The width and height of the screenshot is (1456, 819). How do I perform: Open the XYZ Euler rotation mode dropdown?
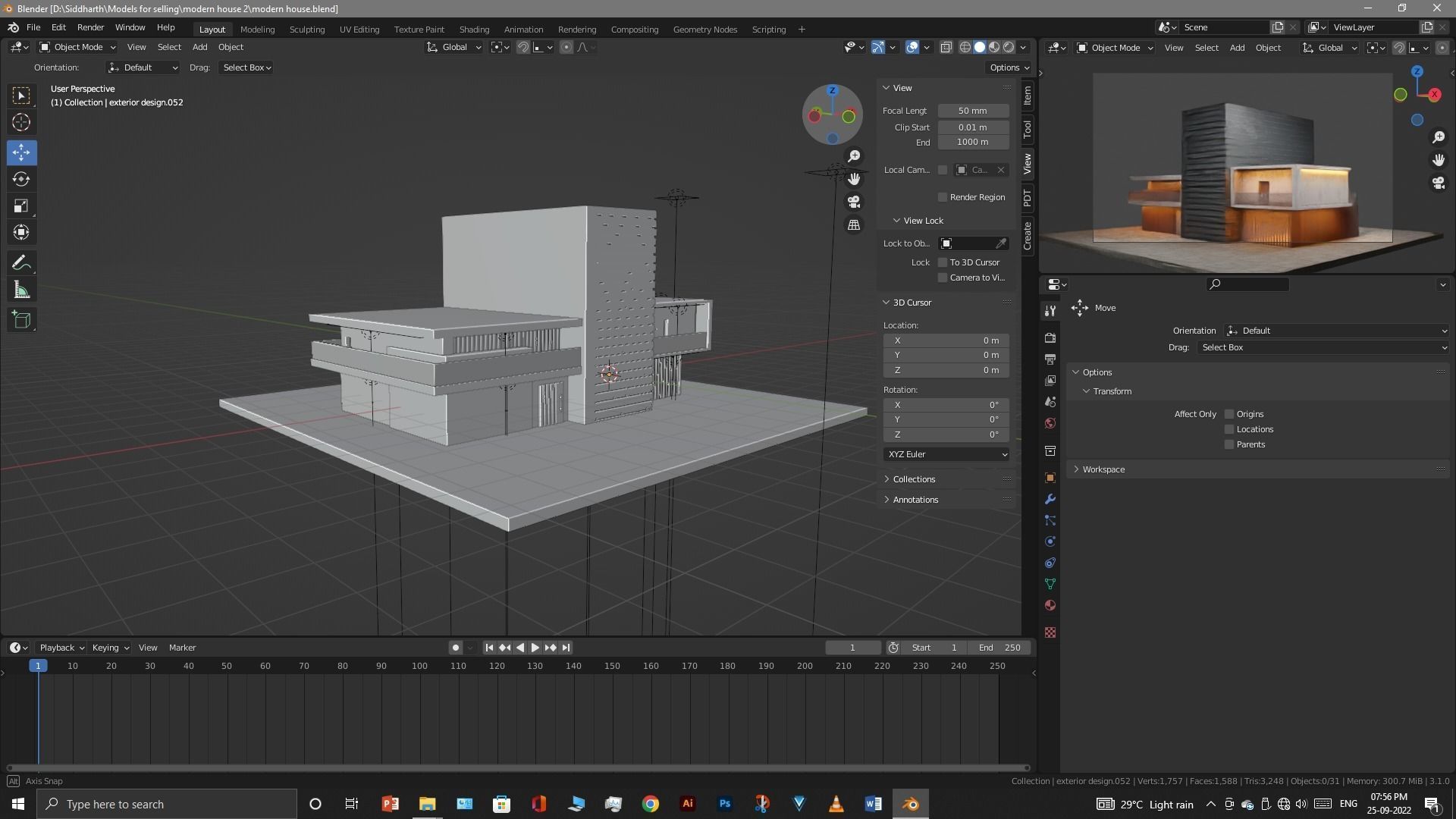[946, 454]
